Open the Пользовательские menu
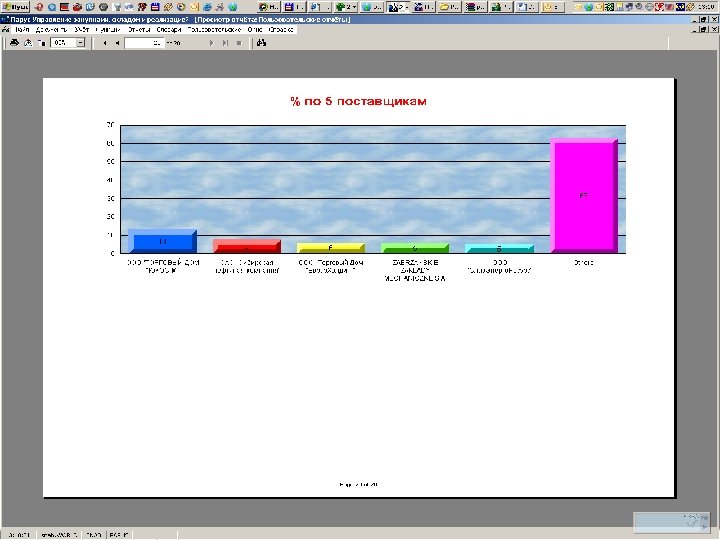The width and height of the screenshot is (720, 540). [214, 29]
